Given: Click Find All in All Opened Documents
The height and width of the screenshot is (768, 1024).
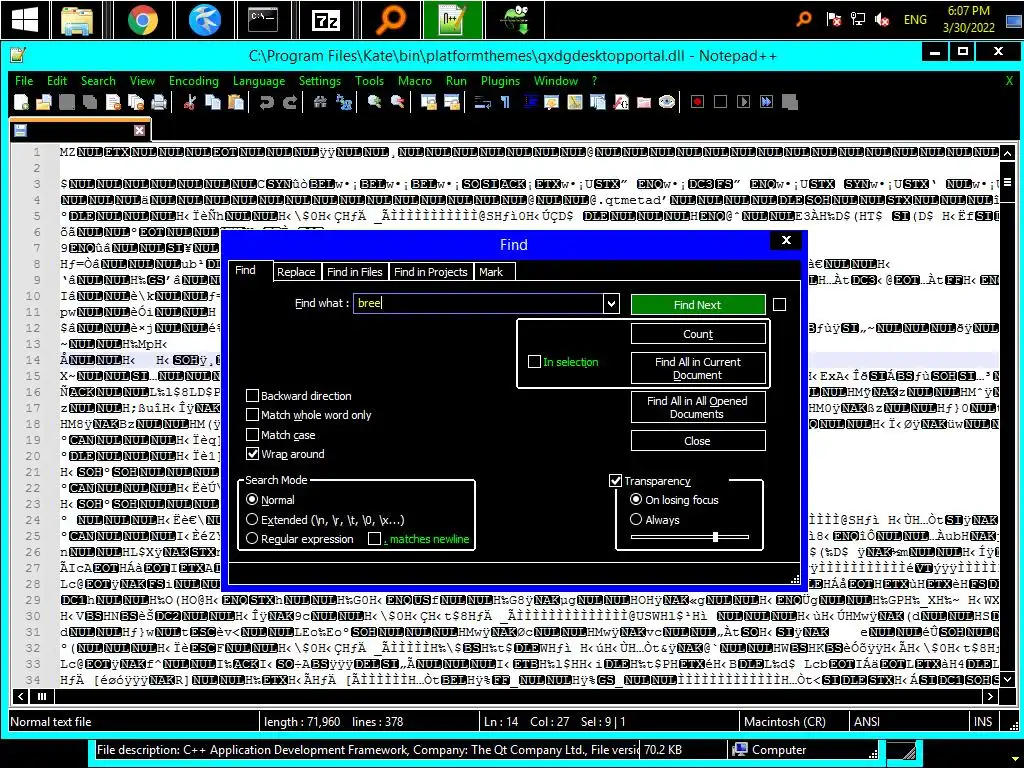Looking at the screenshot, I should (x=697, y=408).
